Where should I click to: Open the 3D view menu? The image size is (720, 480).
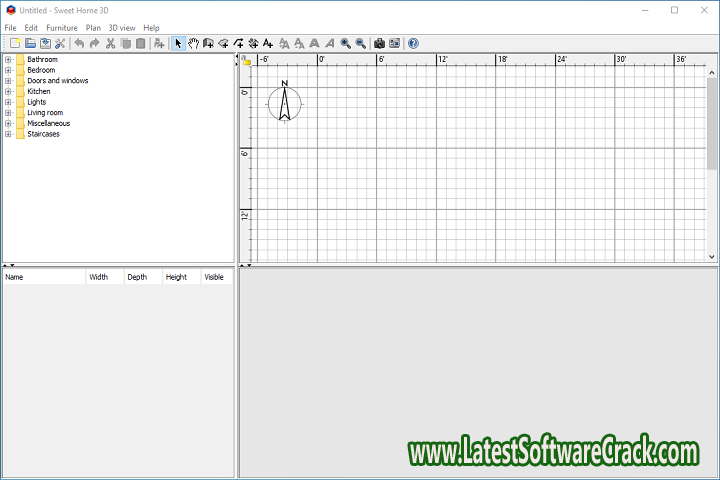121,28
